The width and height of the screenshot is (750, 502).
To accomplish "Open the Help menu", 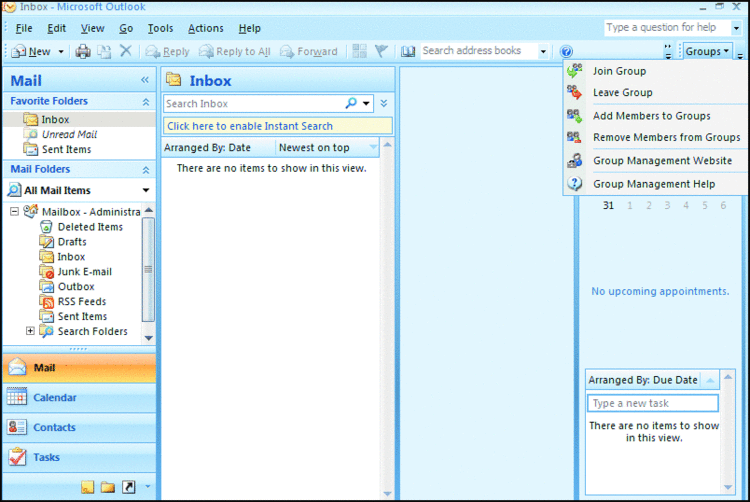I will (250, 28).
